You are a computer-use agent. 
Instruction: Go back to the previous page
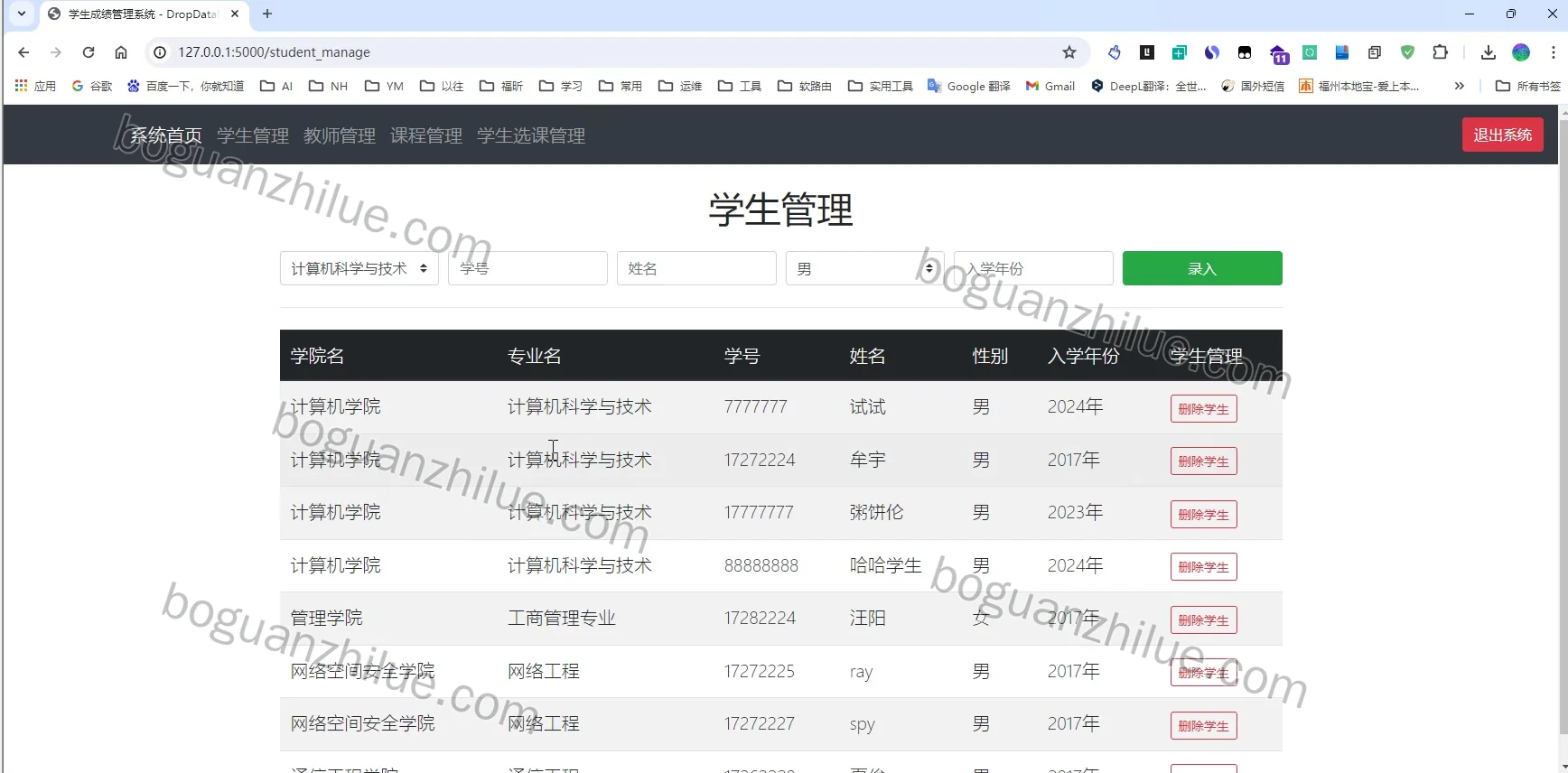[23, 52]
